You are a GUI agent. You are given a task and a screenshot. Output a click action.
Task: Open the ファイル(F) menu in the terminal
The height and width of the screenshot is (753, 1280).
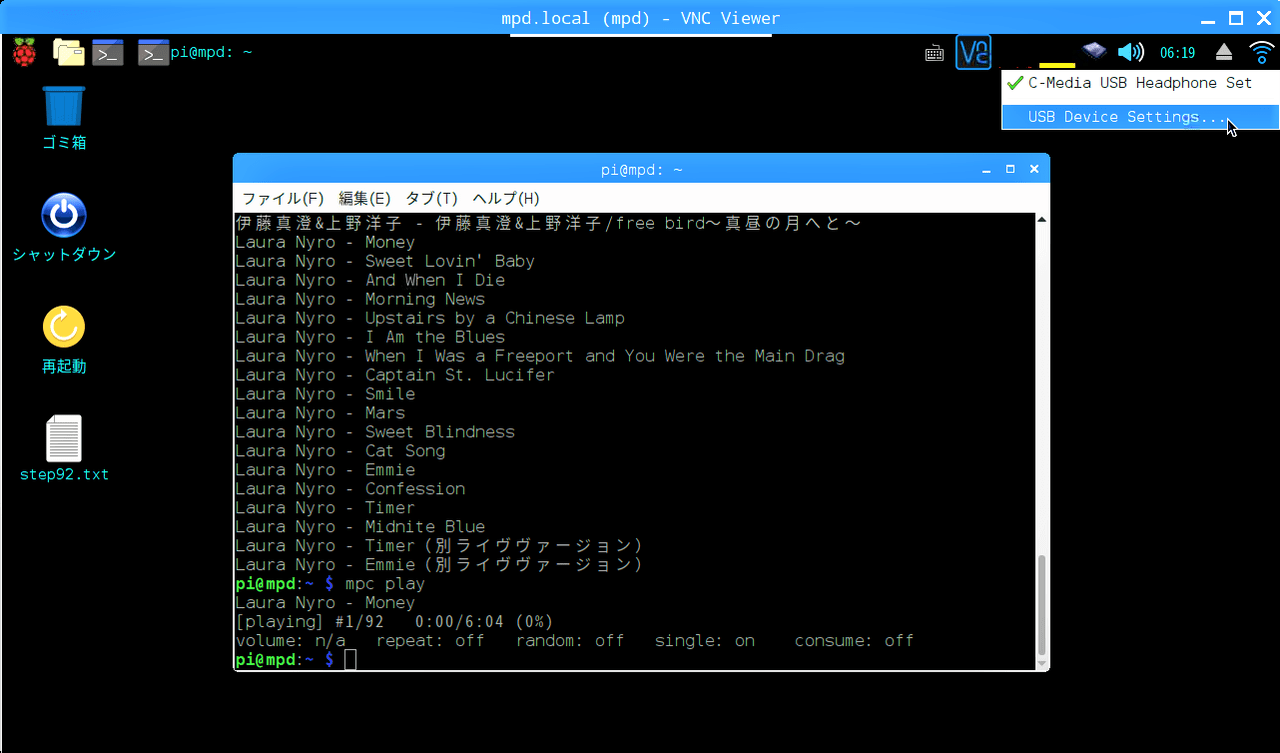click(283, 198)
